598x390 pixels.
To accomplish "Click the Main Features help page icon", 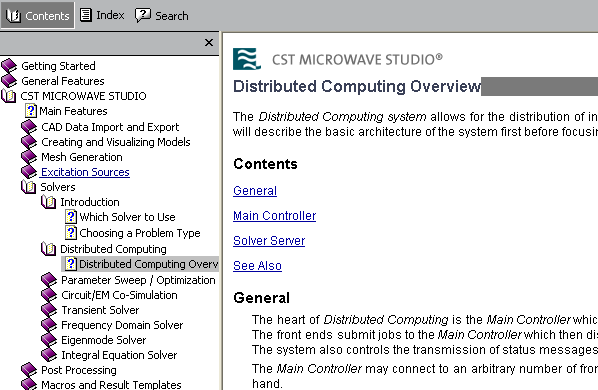I will click(x=31, y=111).
